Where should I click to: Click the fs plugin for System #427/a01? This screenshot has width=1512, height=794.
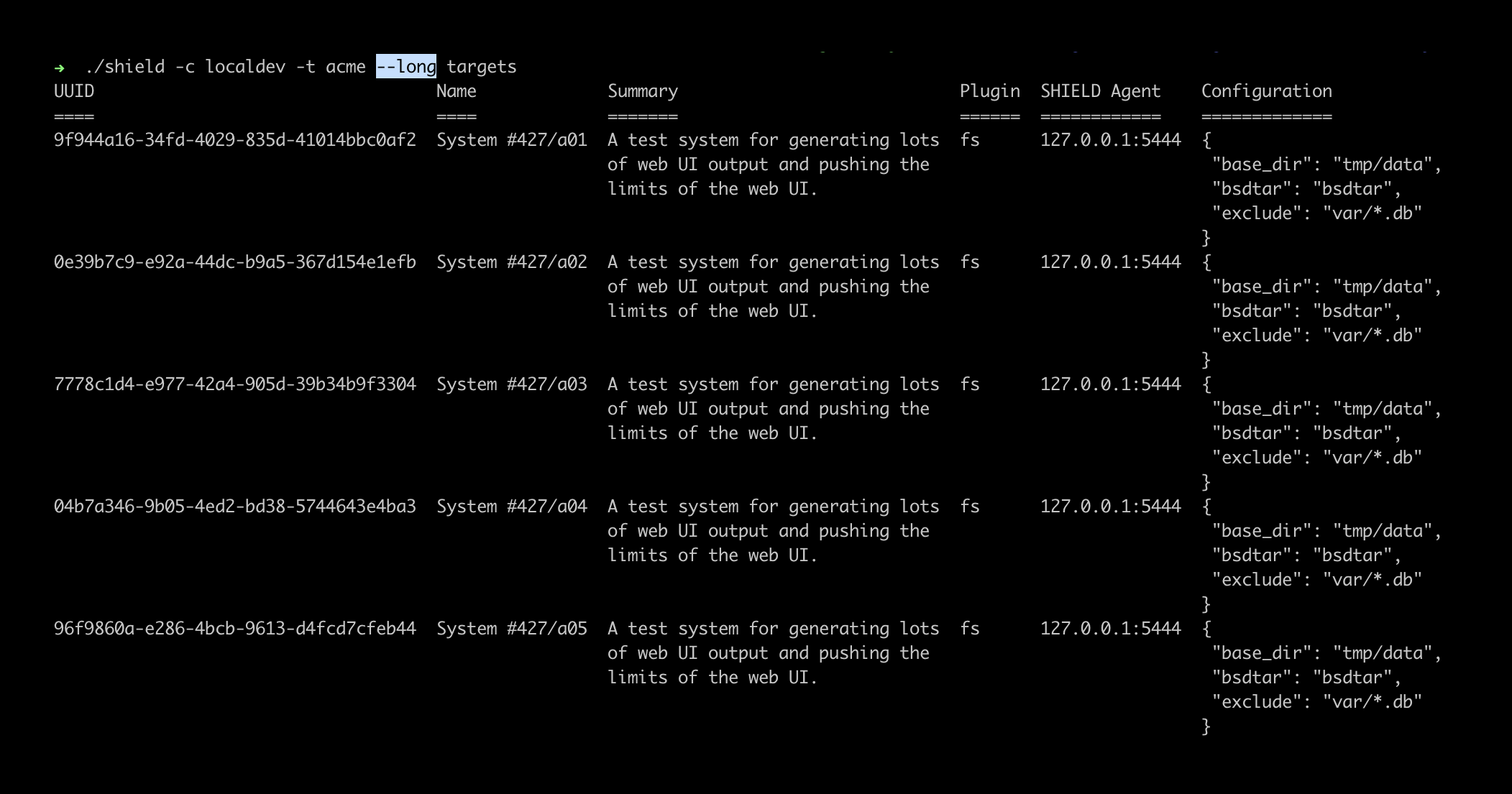[970, 140]
